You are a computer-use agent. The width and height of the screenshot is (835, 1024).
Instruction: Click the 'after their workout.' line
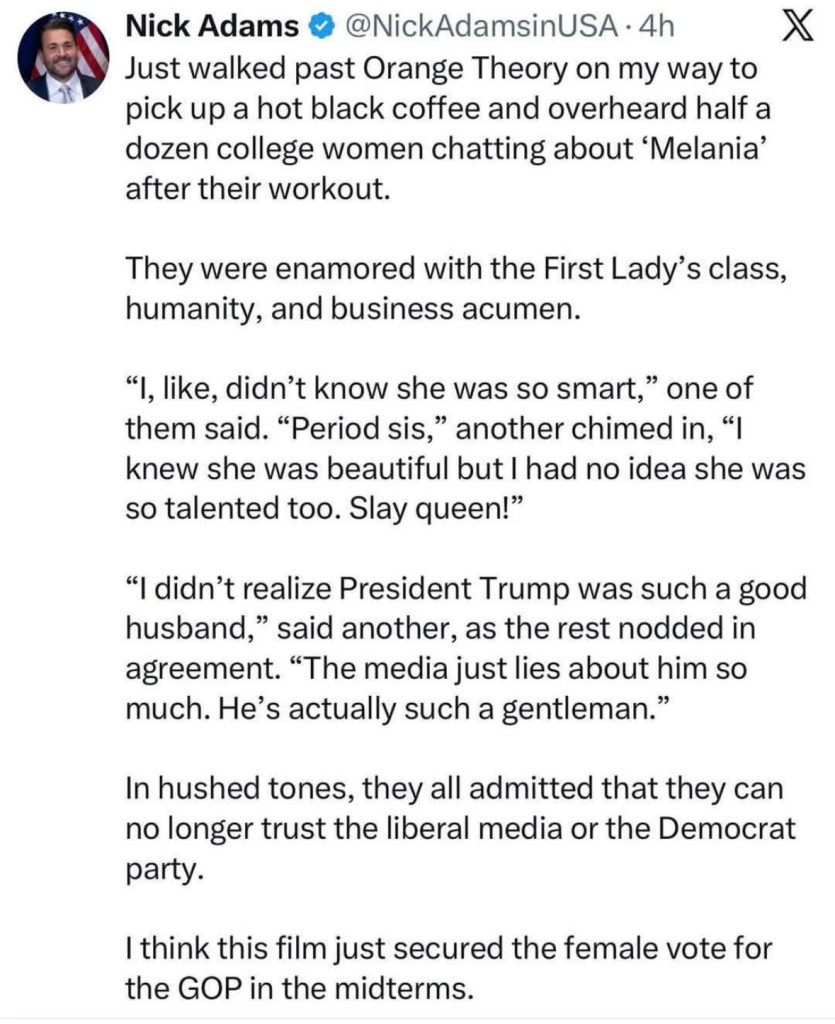pyautogui.click(x=258, y=189)
